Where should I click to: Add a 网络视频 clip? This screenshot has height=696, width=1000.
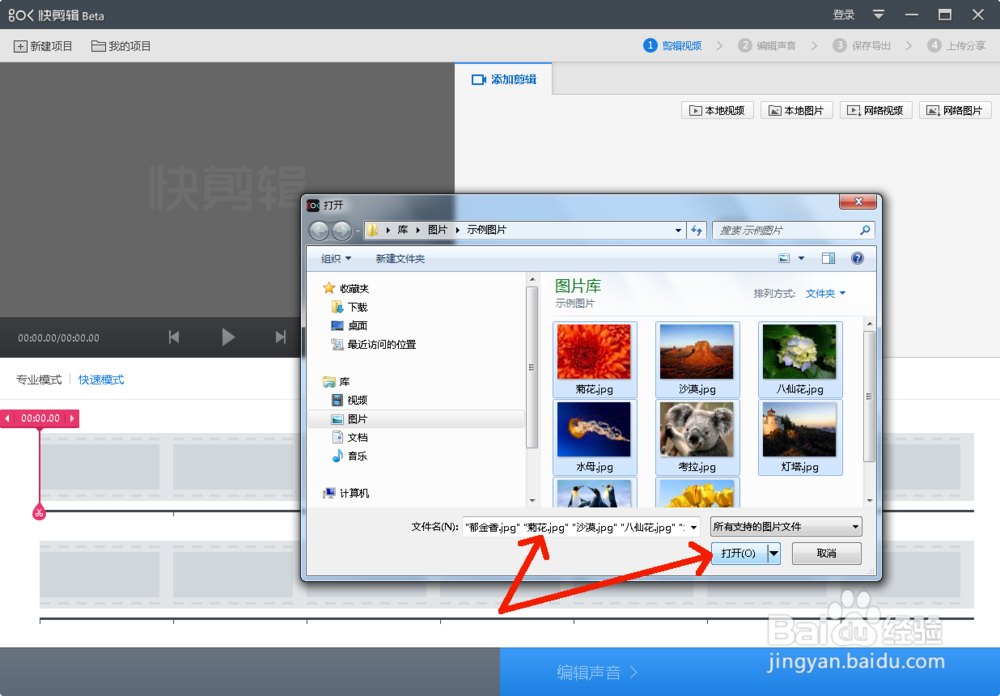tap(876, 110)
